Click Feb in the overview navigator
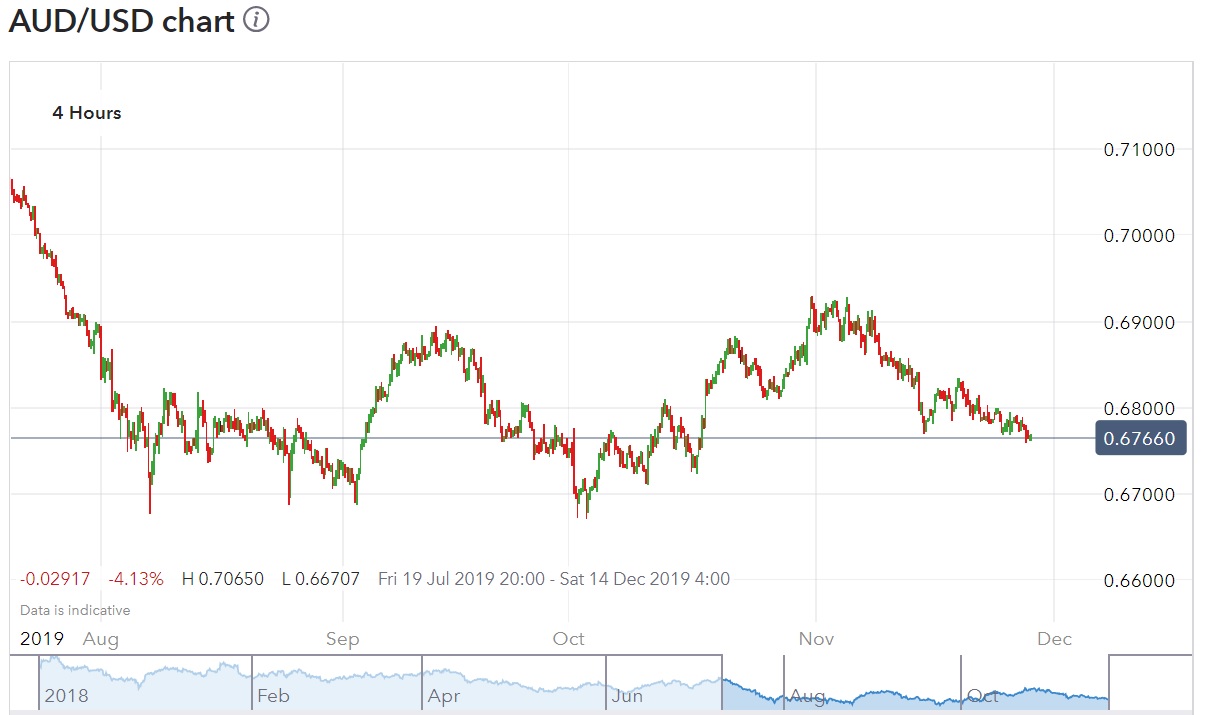The image size is (1209, 715). (x=273, y=696)
